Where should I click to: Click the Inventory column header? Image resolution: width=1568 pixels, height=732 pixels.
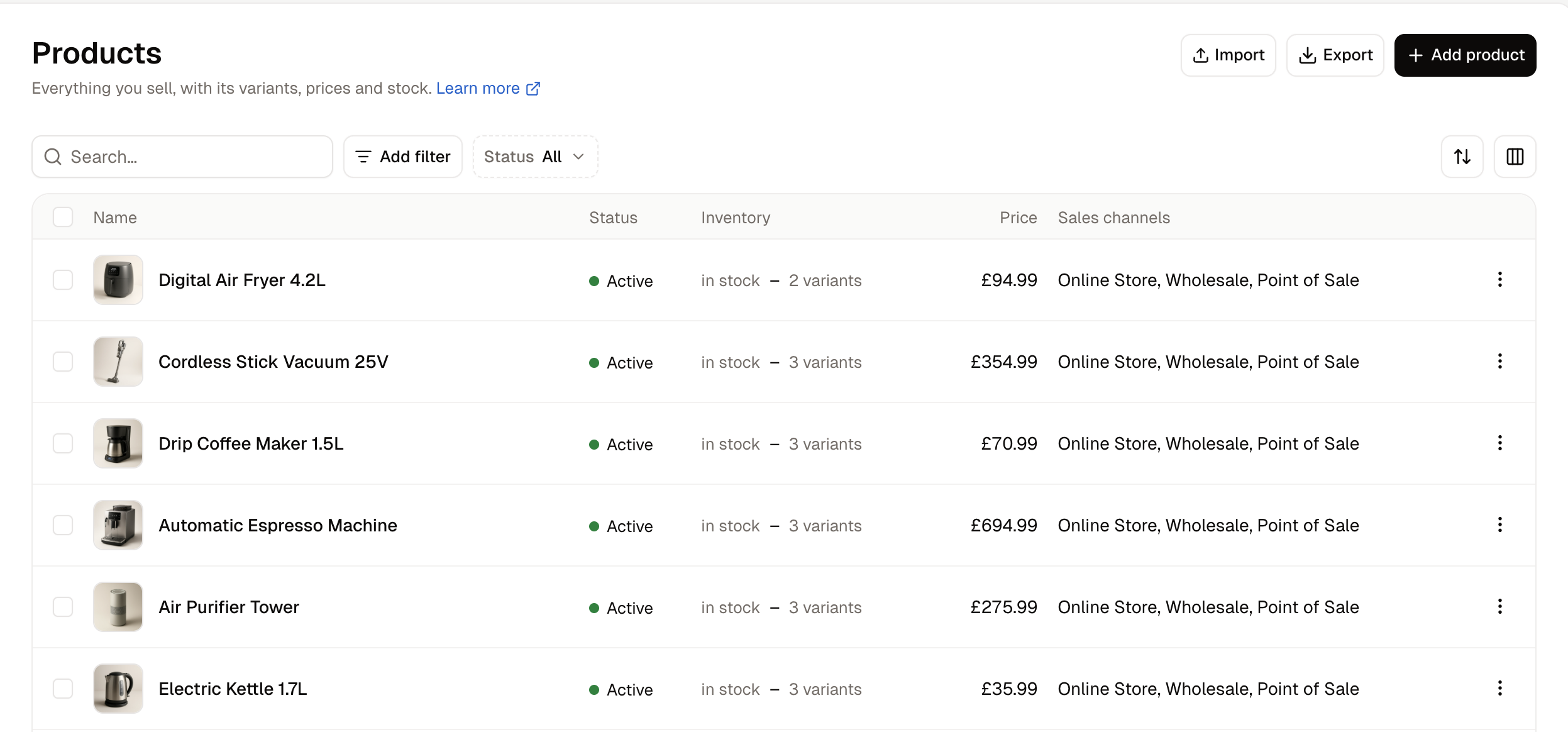736,218
